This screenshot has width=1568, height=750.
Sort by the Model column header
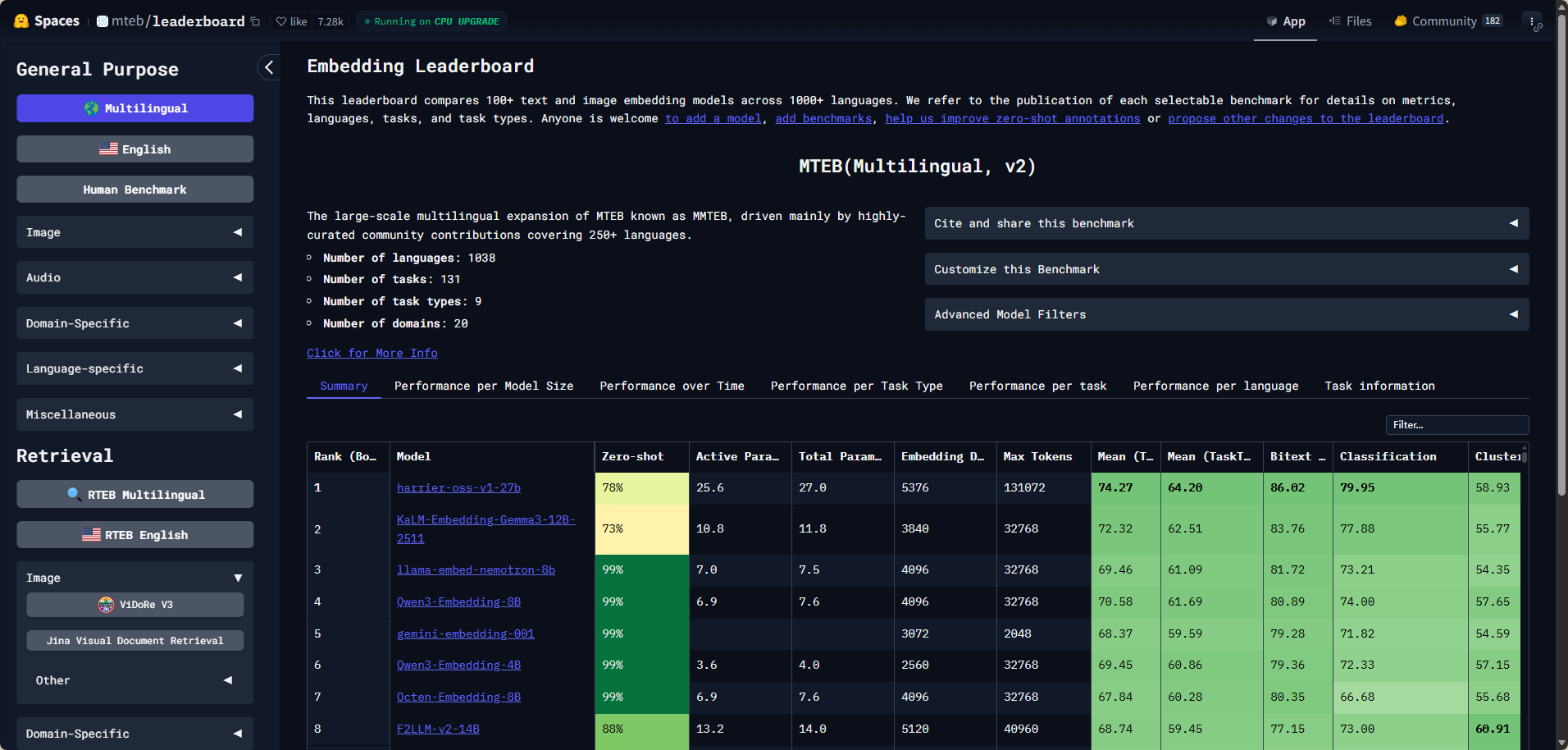pyautogui.click(x=492, y=457)
